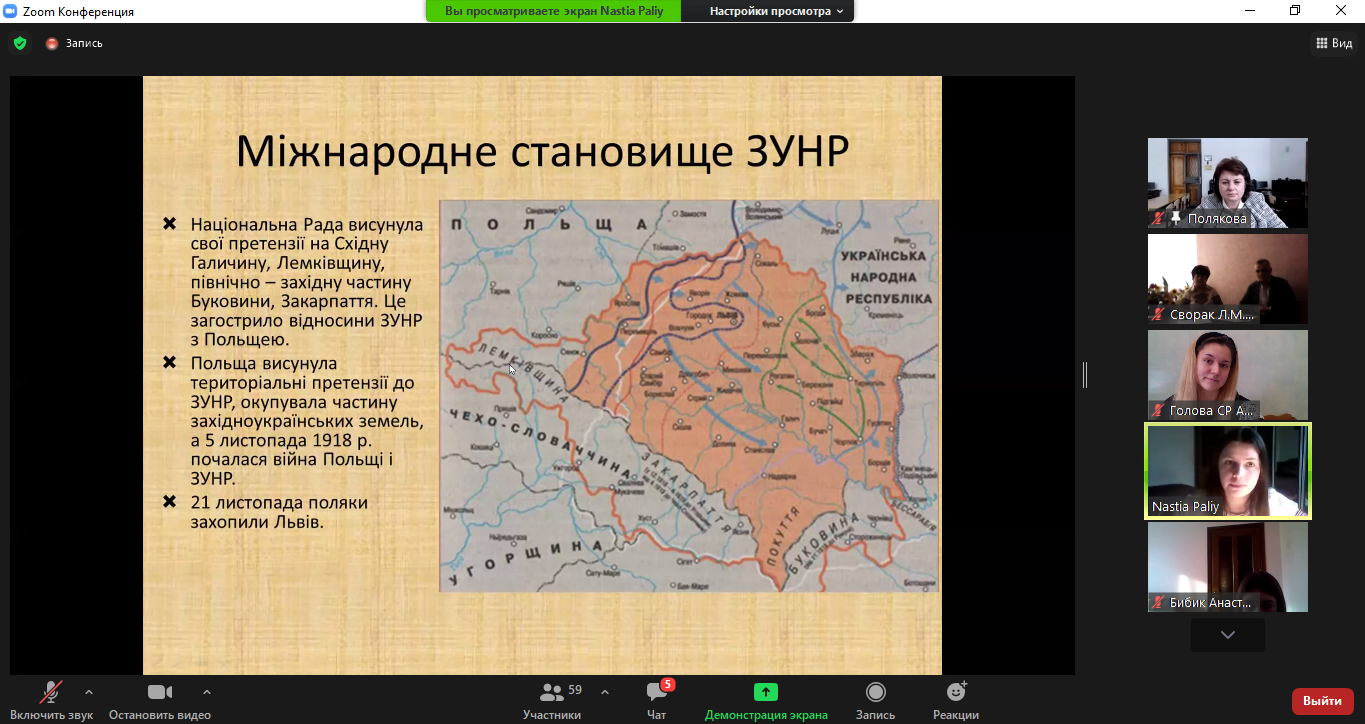Open the Reactions emoji menu

956,692
